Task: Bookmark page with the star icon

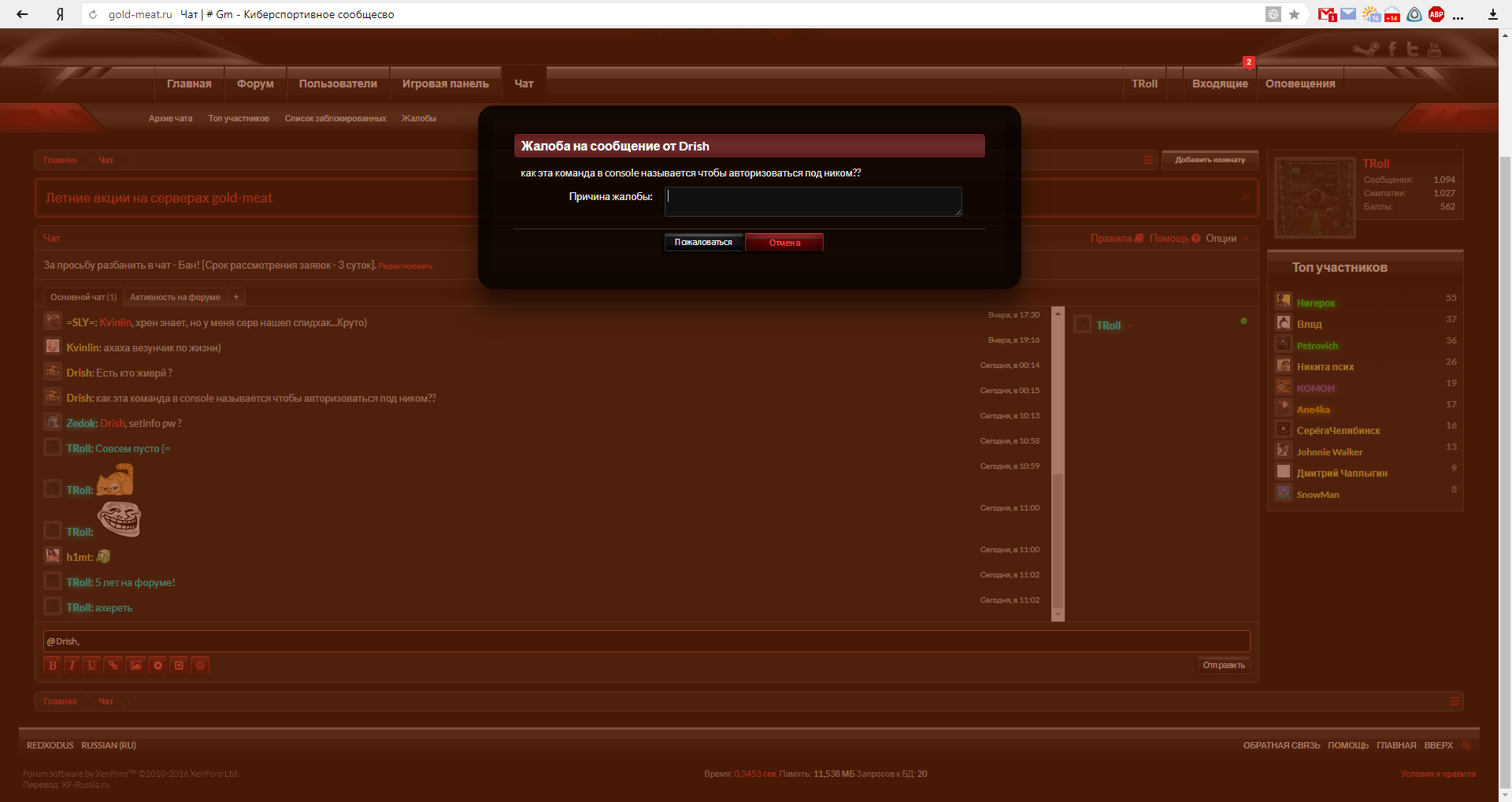Action: coord(1294,14)
